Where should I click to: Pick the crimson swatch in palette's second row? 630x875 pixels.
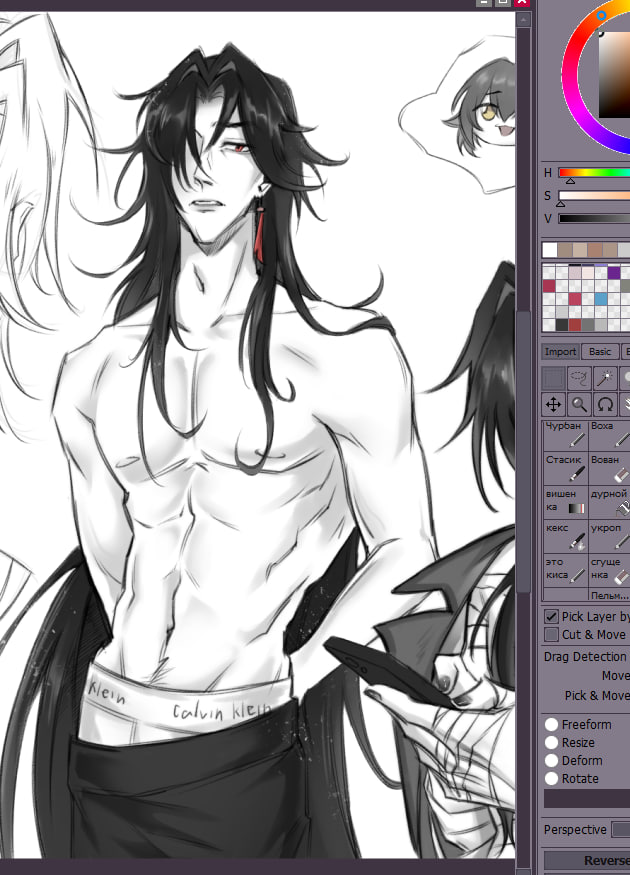549,286
